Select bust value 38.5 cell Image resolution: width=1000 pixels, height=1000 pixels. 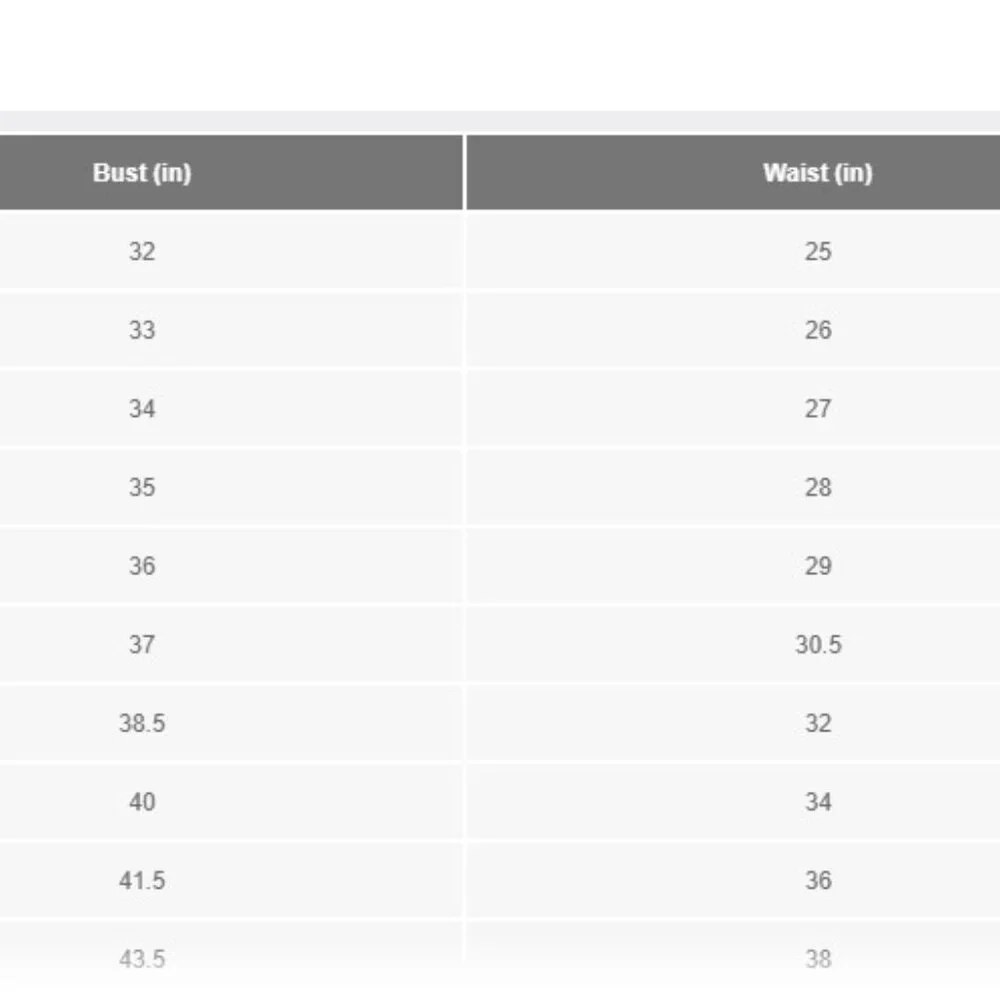tap(231, 723)
